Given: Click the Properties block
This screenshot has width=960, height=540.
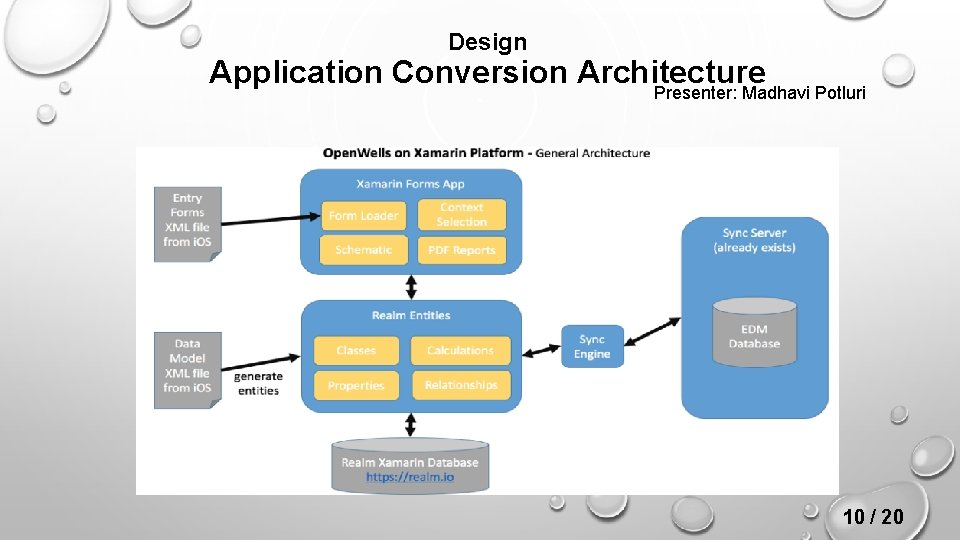Looking at the screenshot, I should coord(356,385).
